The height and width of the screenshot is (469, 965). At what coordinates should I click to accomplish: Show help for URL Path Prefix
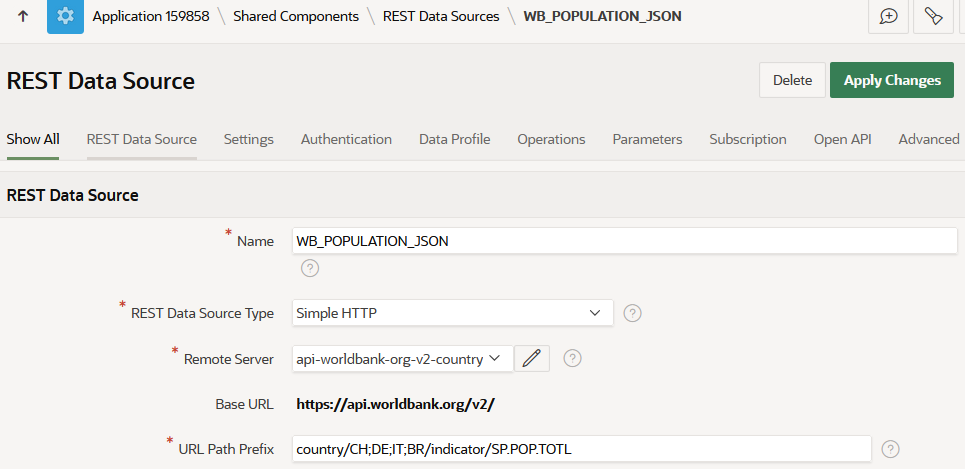pyautogui.click(x=891, y=449)
